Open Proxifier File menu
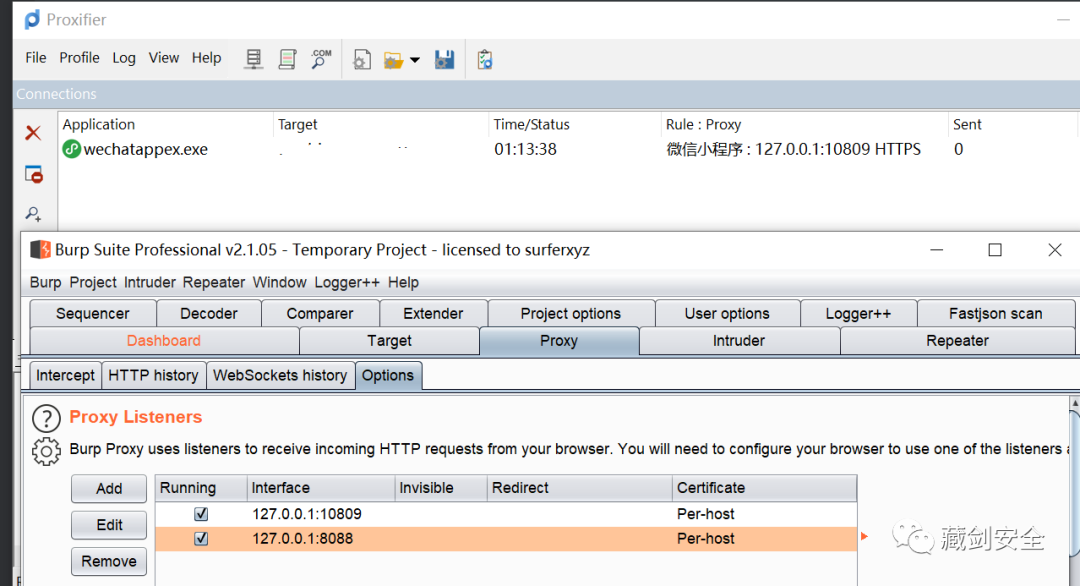 [x=36, y=58]
